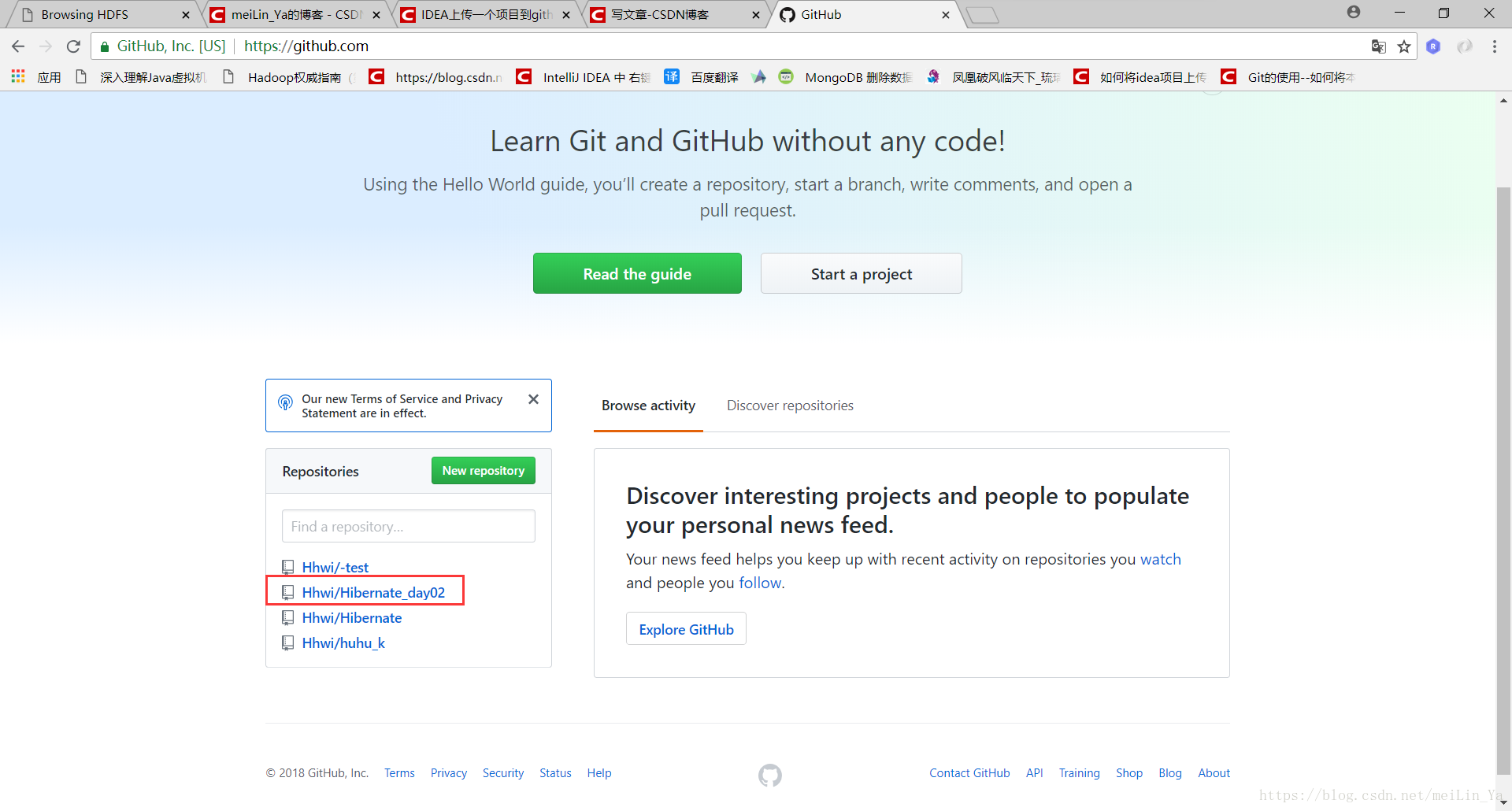Click the scrollbar up arrow

click(1503, 100)
